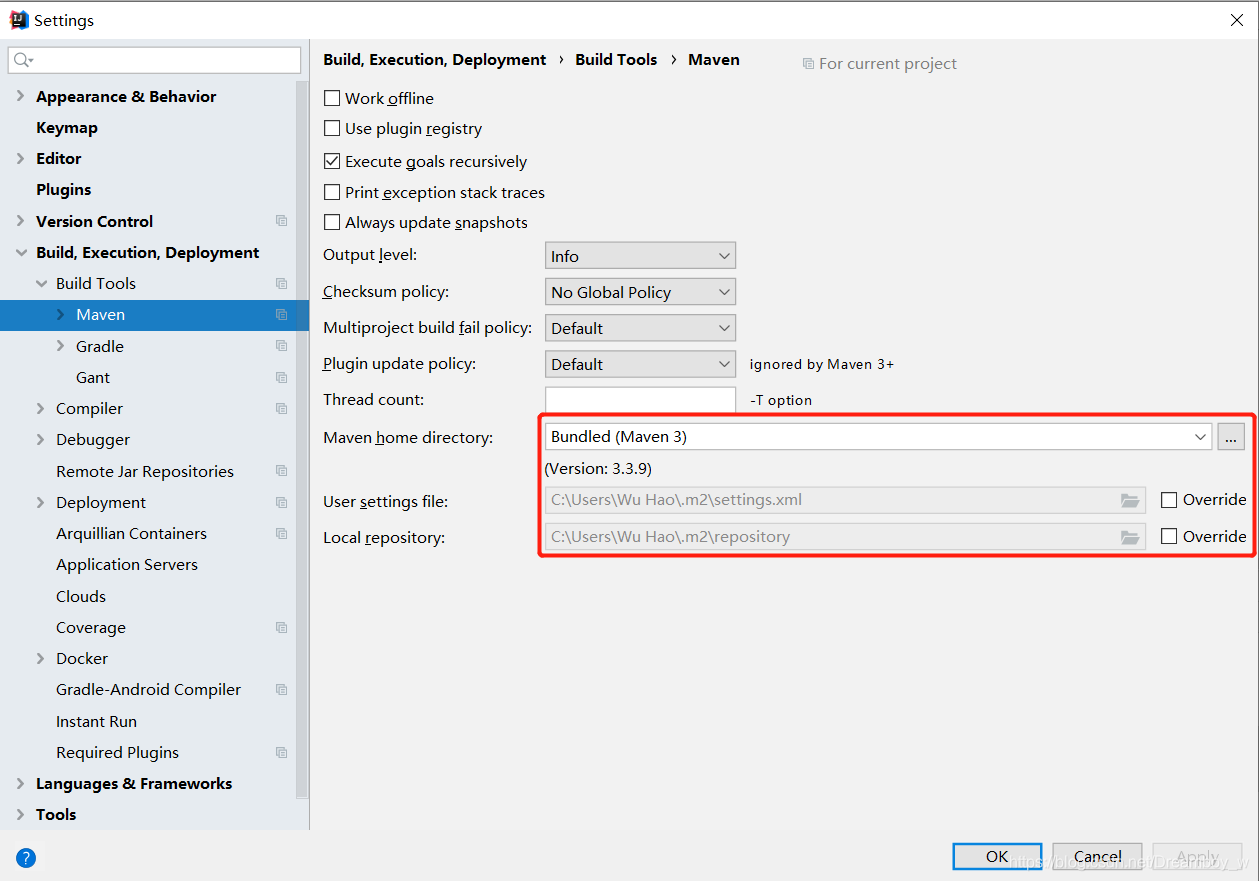This screenshot has height=881, width=1259.
Task: Expand the Editor tree node arrow
Action: [21, 159]
